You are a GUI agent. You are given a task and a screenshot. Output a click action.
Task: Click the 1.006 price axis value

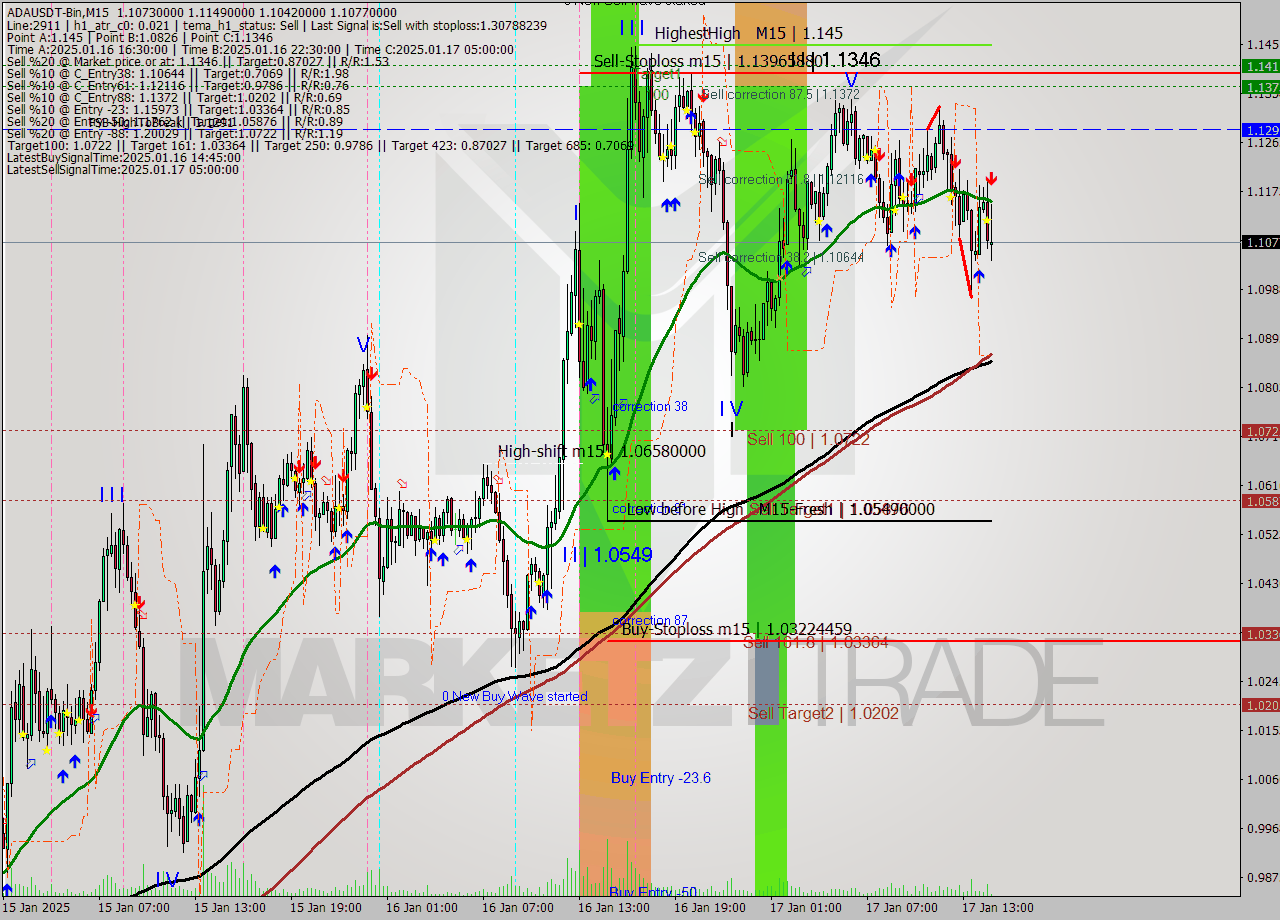click(x=1262, y=779)
